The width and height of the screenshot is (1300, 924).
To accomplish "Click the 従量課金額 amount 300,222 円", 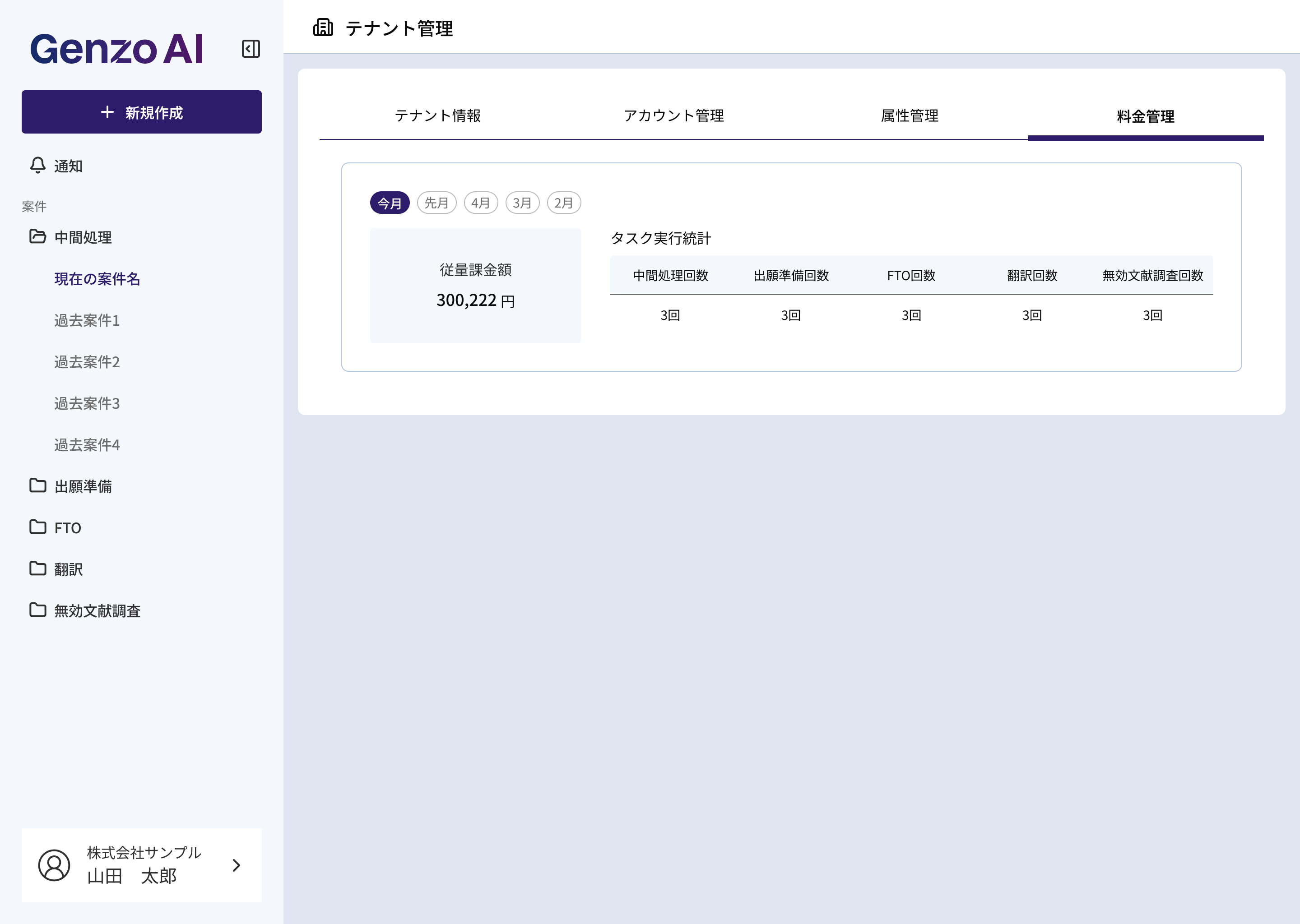I will pyautogui.click(x=476, y=300).
